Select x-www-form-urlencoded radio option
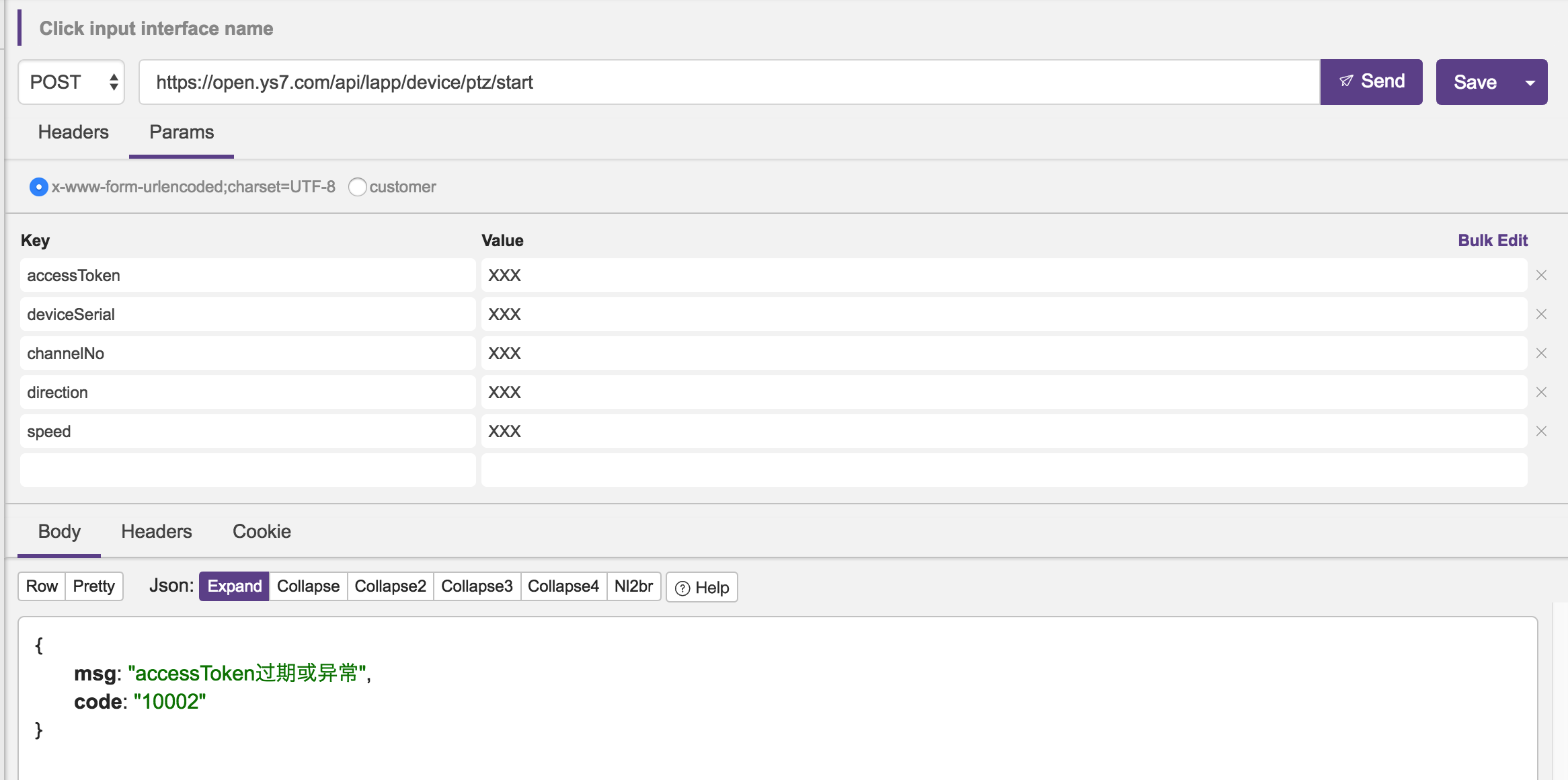Viewport: 1568px width, 780px height. (39, 187)
